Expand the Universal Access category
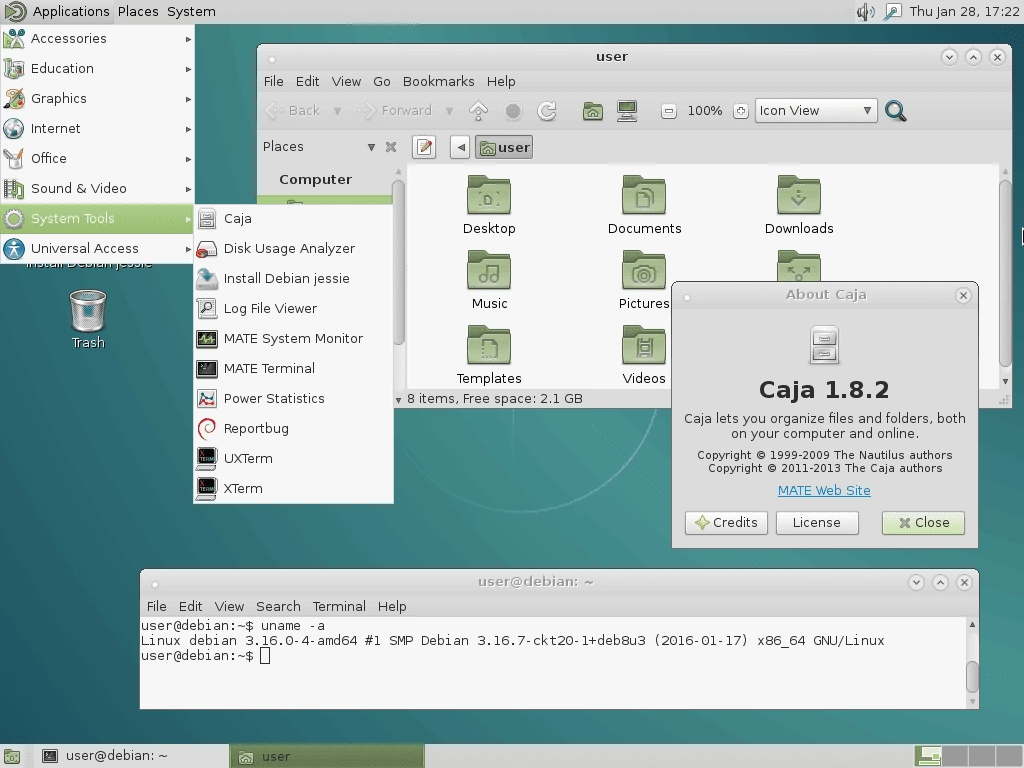The image size is (1024, 768). point(97,249)
